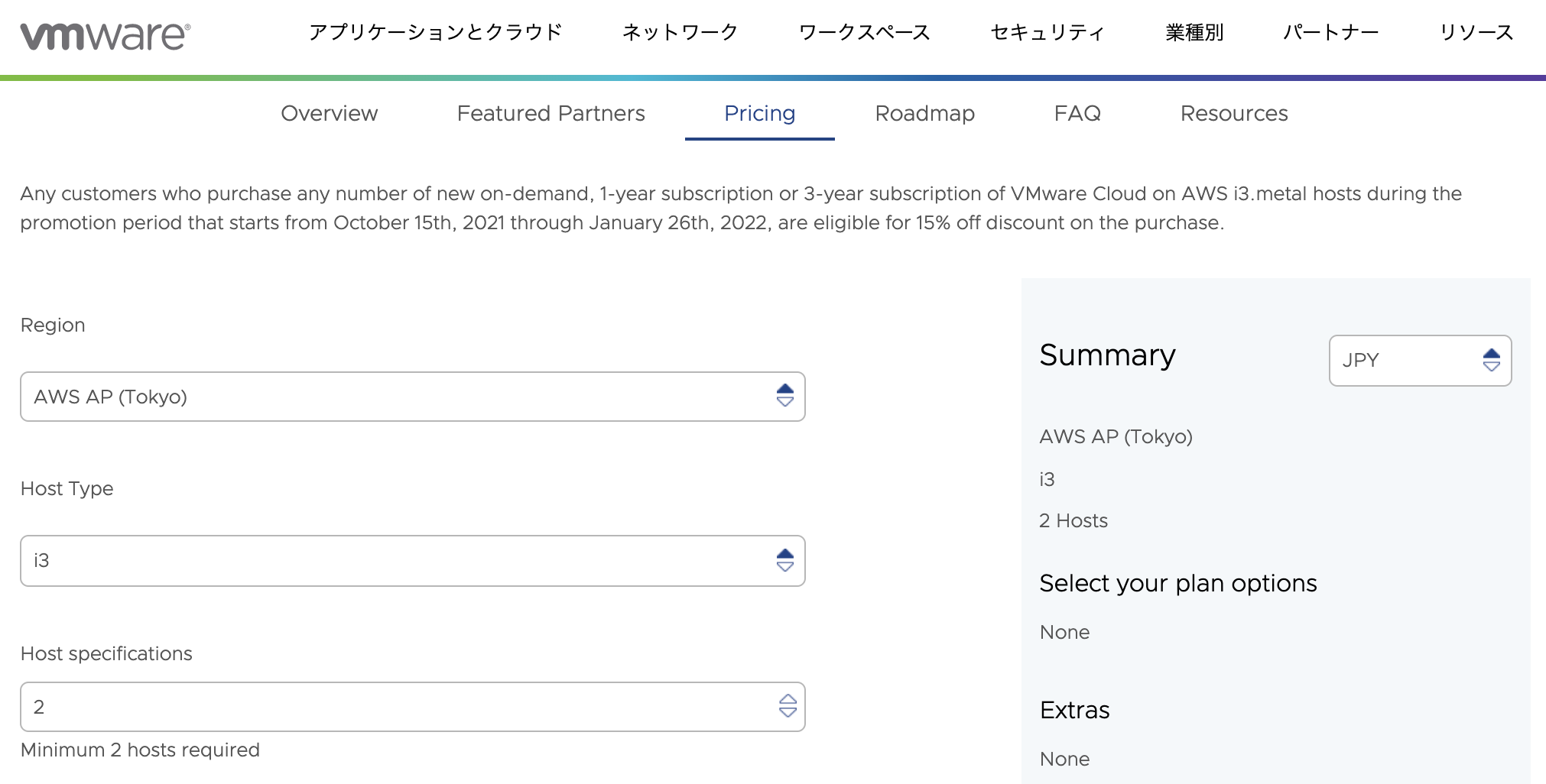Image resolution: width=1546 pixels, height=784 pixels.
Task: Open the ネットワーク menu
Action: tap(680, 32)
